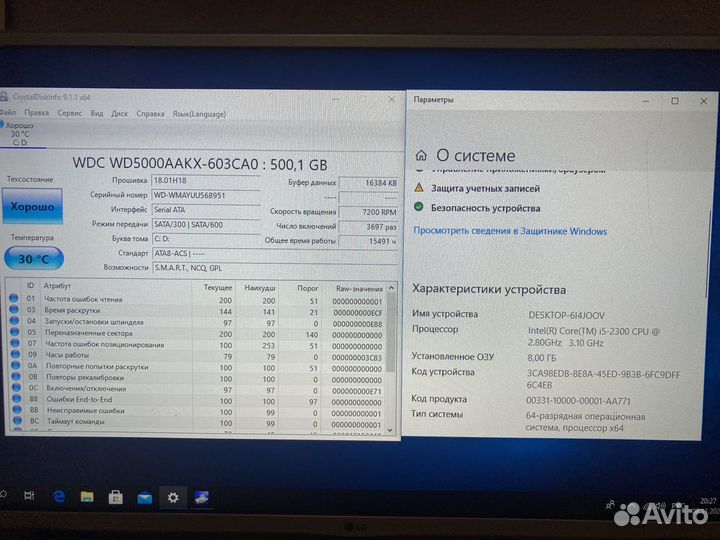Click the Raw-значения column header
Image resolution: width=720 pixels, height=540 pixels.
pos(359,289)
